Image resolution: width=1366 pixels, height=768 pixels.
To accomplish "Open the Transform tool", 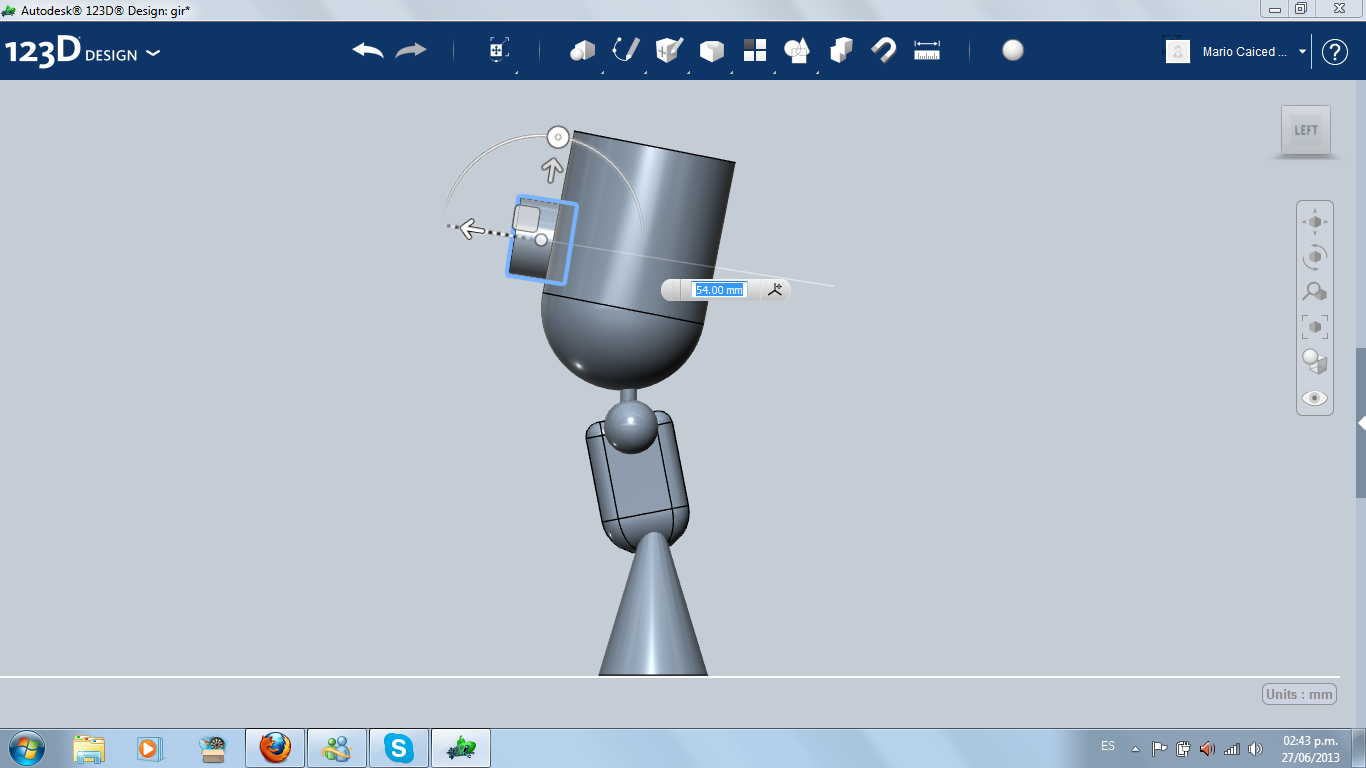I will click(x=499, y=50).
